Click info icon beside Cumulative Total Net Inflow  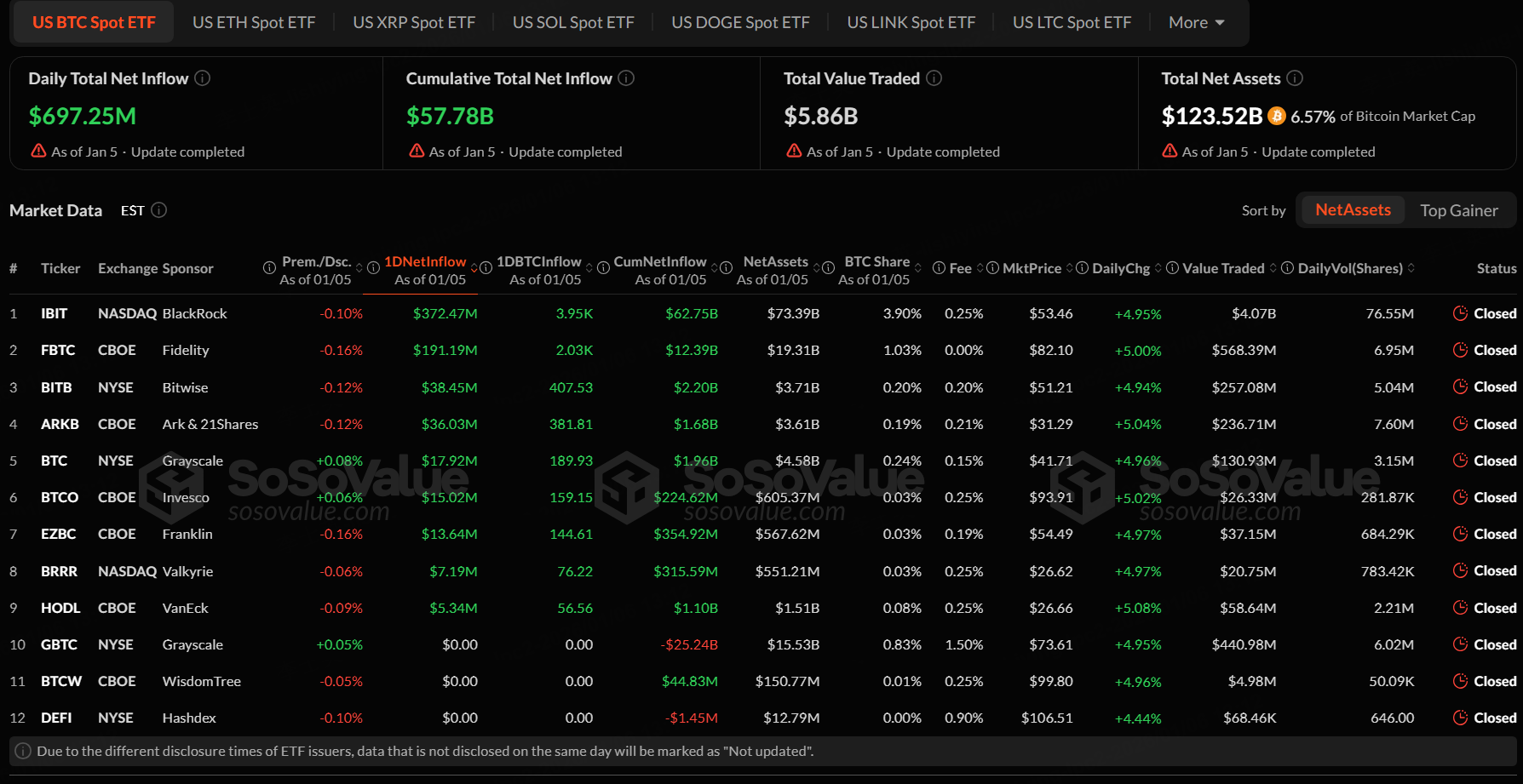click(626, 78)
